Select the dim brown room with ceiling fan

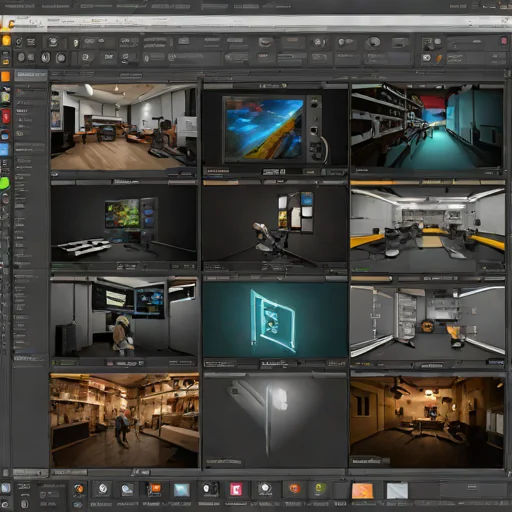tap(427, 423)
